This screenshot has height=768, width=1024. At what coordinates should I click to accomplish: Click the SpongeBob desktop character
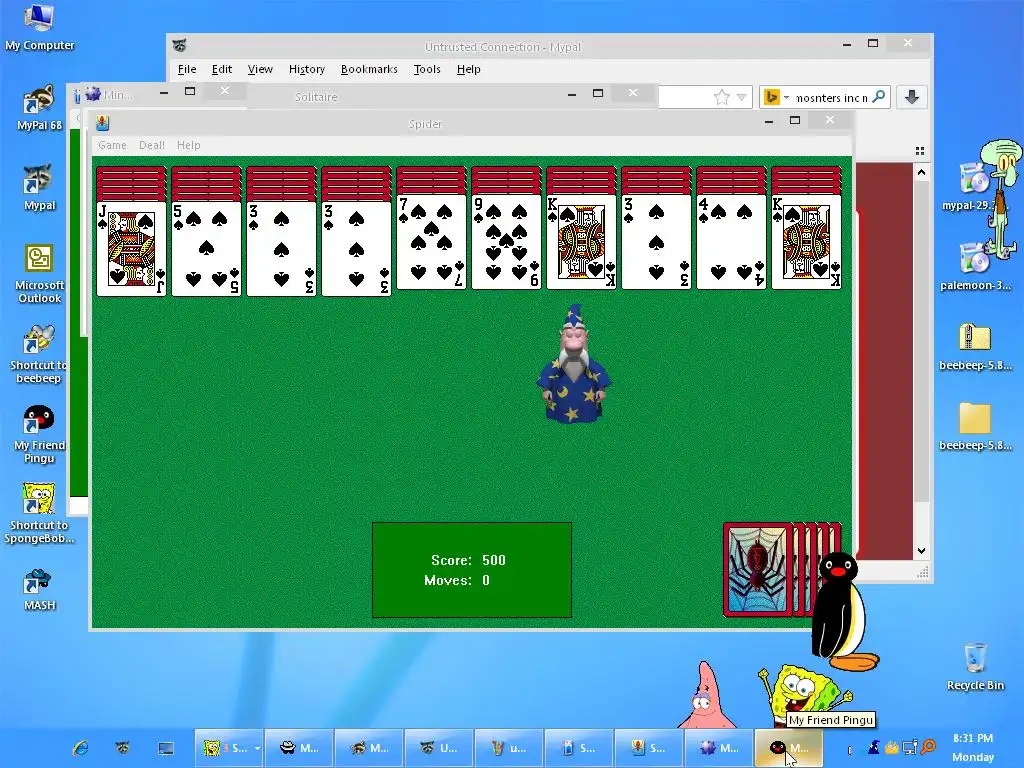802,694
